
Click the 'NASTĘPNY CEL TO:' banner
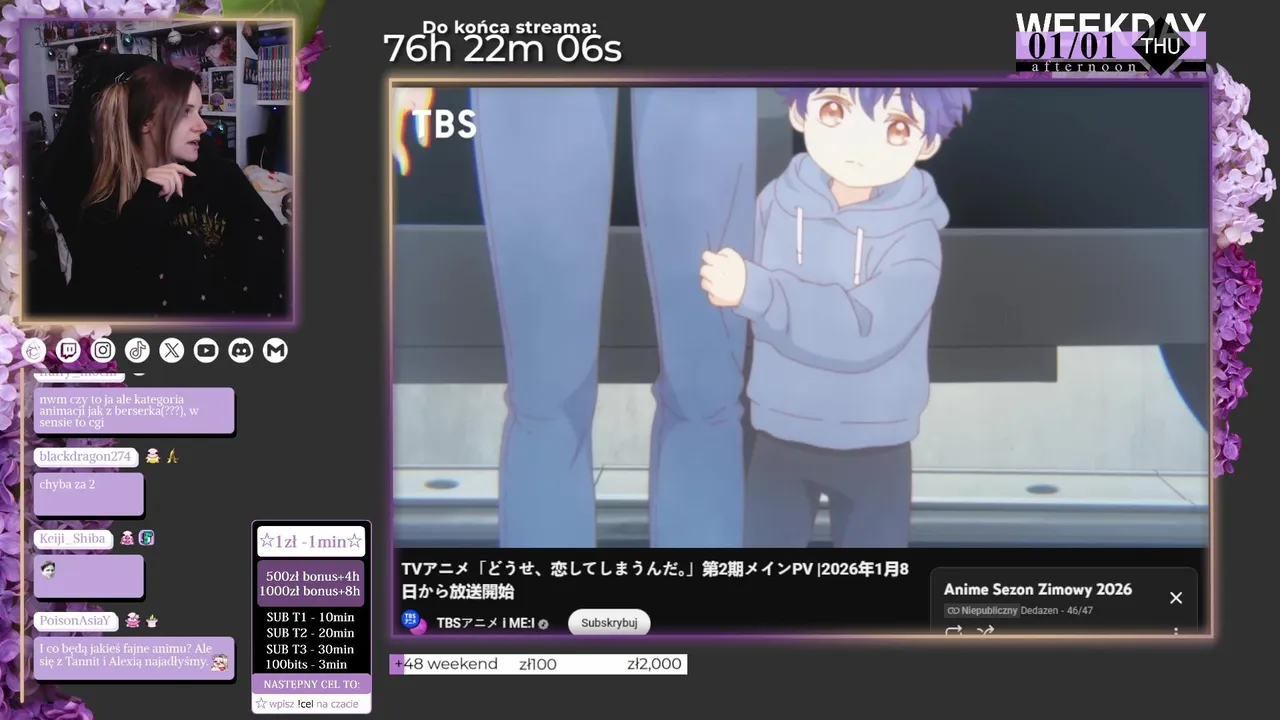pyautogui.click(x=311, y=684)
